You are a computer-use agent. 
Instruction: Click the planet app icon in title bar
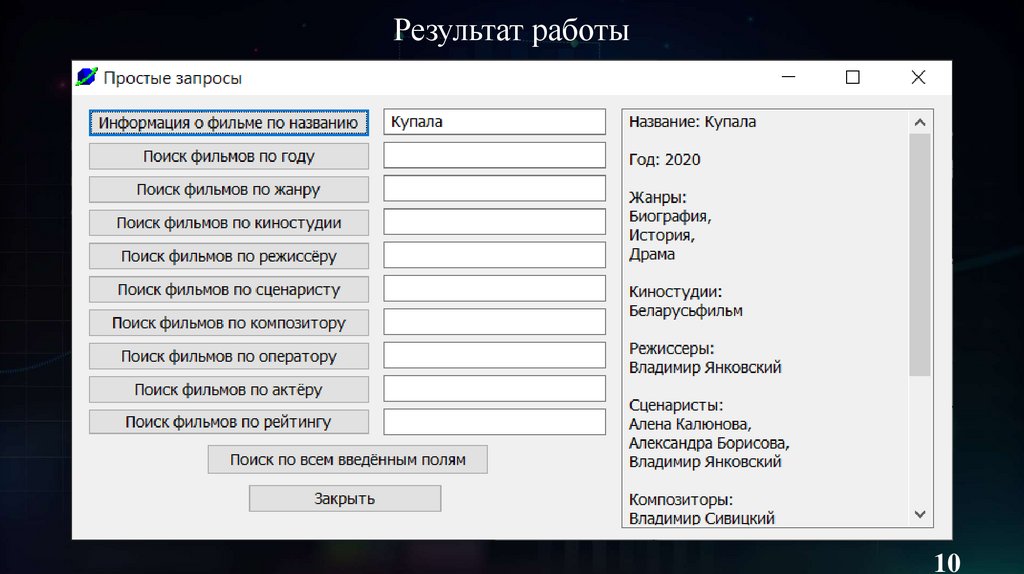click(87, 78)
